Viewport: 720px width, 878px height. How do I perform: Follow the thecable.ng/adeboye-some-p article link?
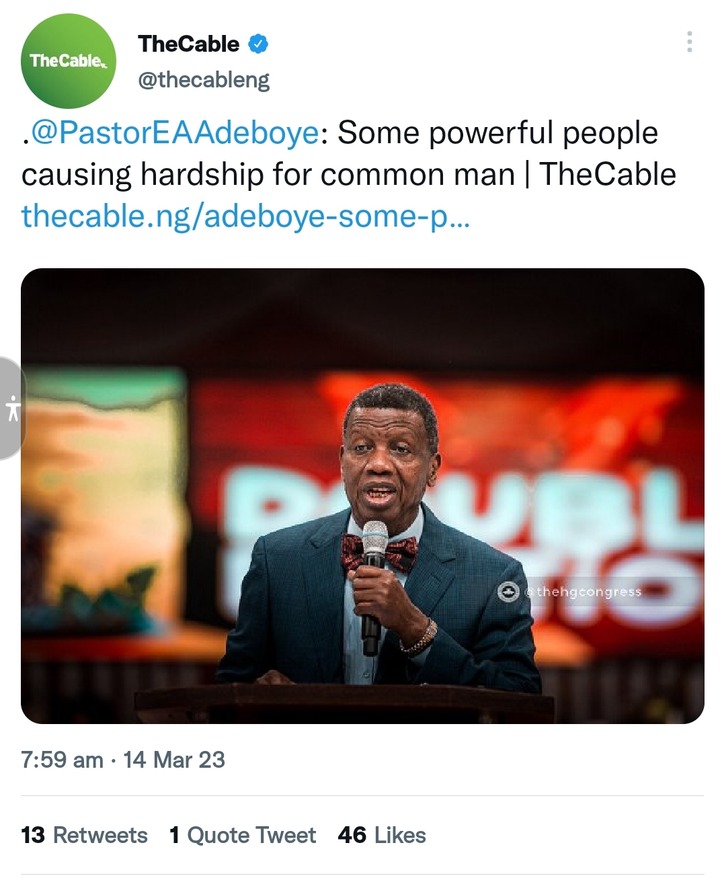point(245,215)
